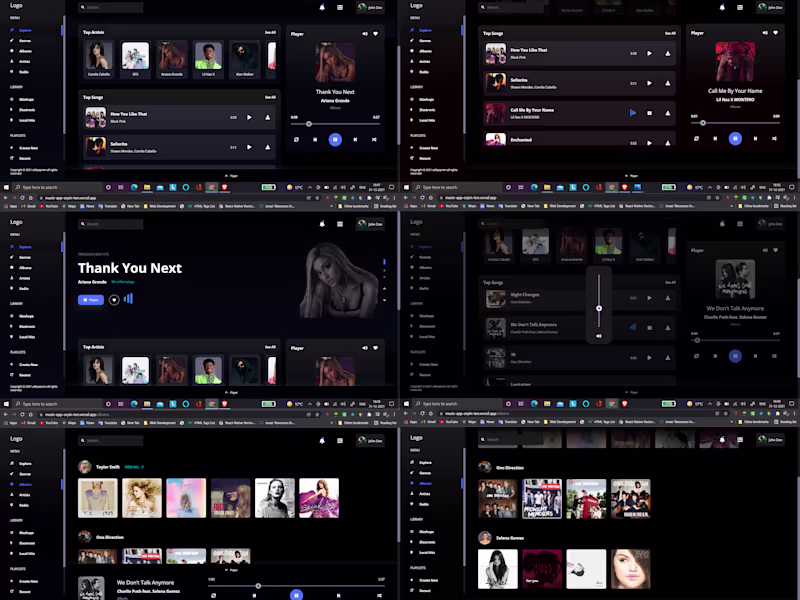
Task: Open Taylor Swift 1989 album cover
Action: [98, 498]
